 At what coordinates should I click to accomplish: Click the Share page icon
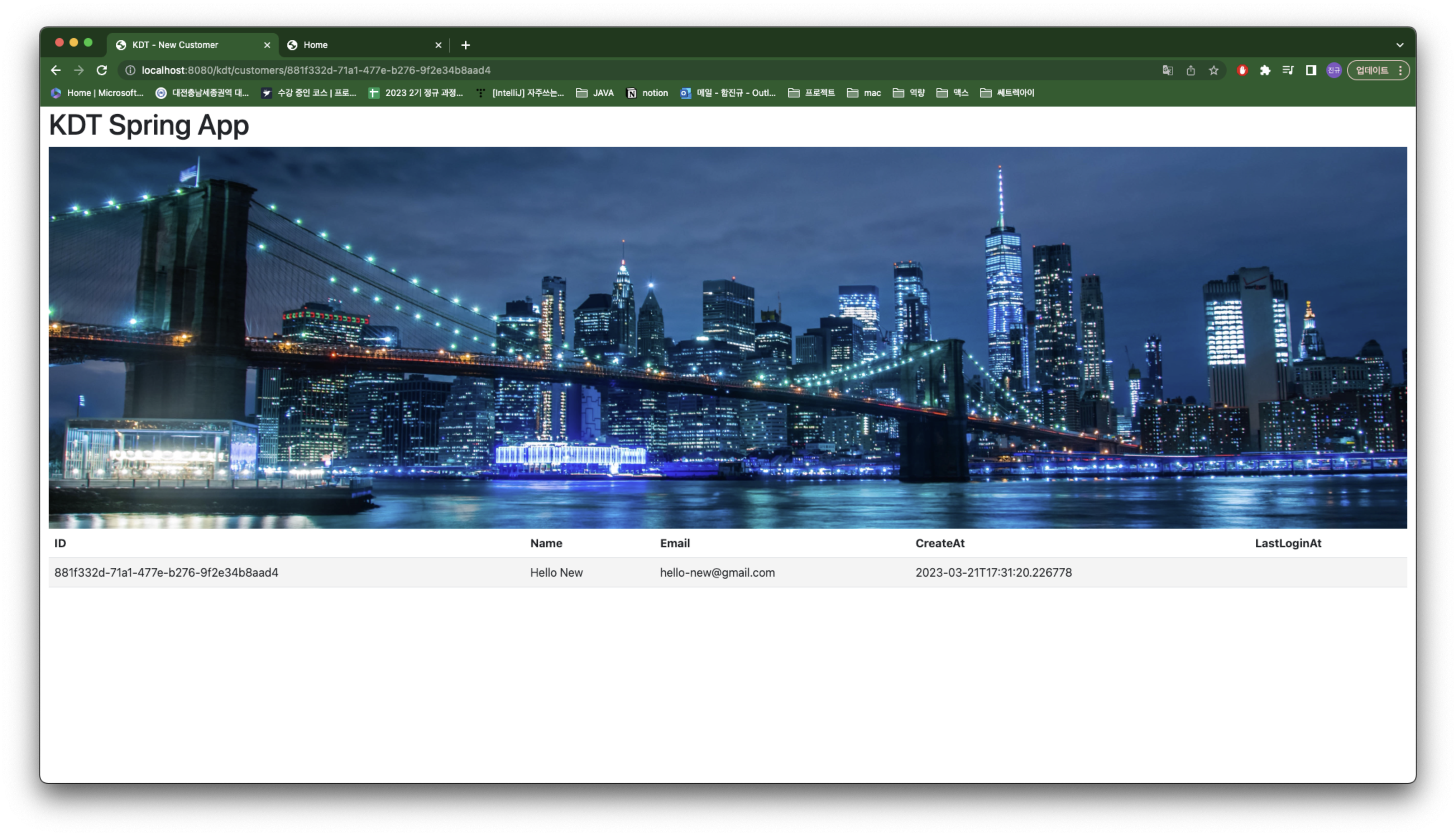point(1191,70)
